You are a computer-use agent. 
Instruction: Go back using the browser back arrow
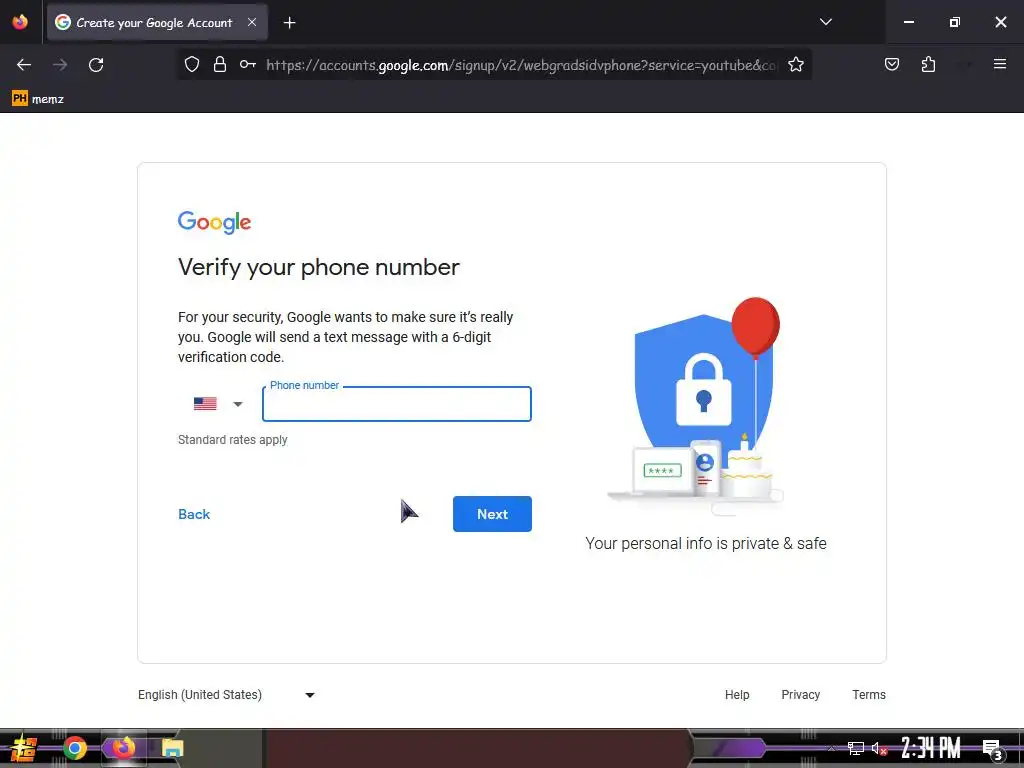tap(24, 65)
